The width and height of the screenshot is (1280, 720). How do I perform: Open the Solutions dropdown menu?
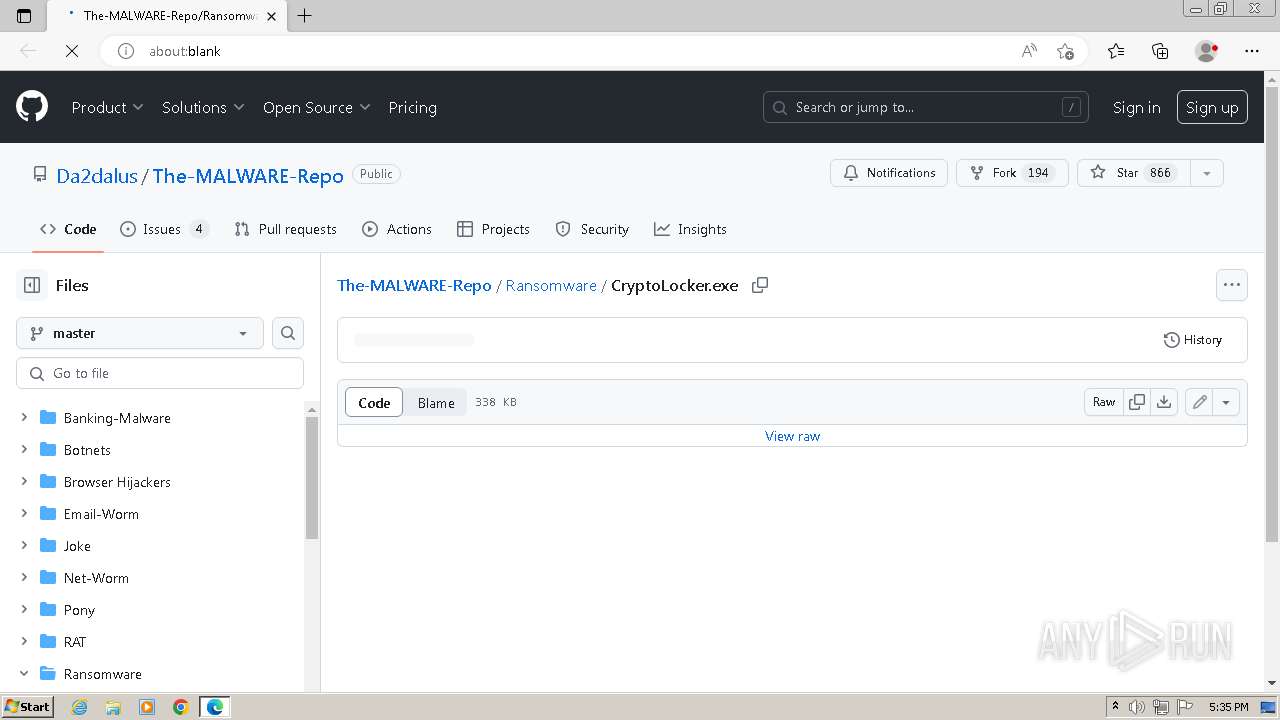203,107
